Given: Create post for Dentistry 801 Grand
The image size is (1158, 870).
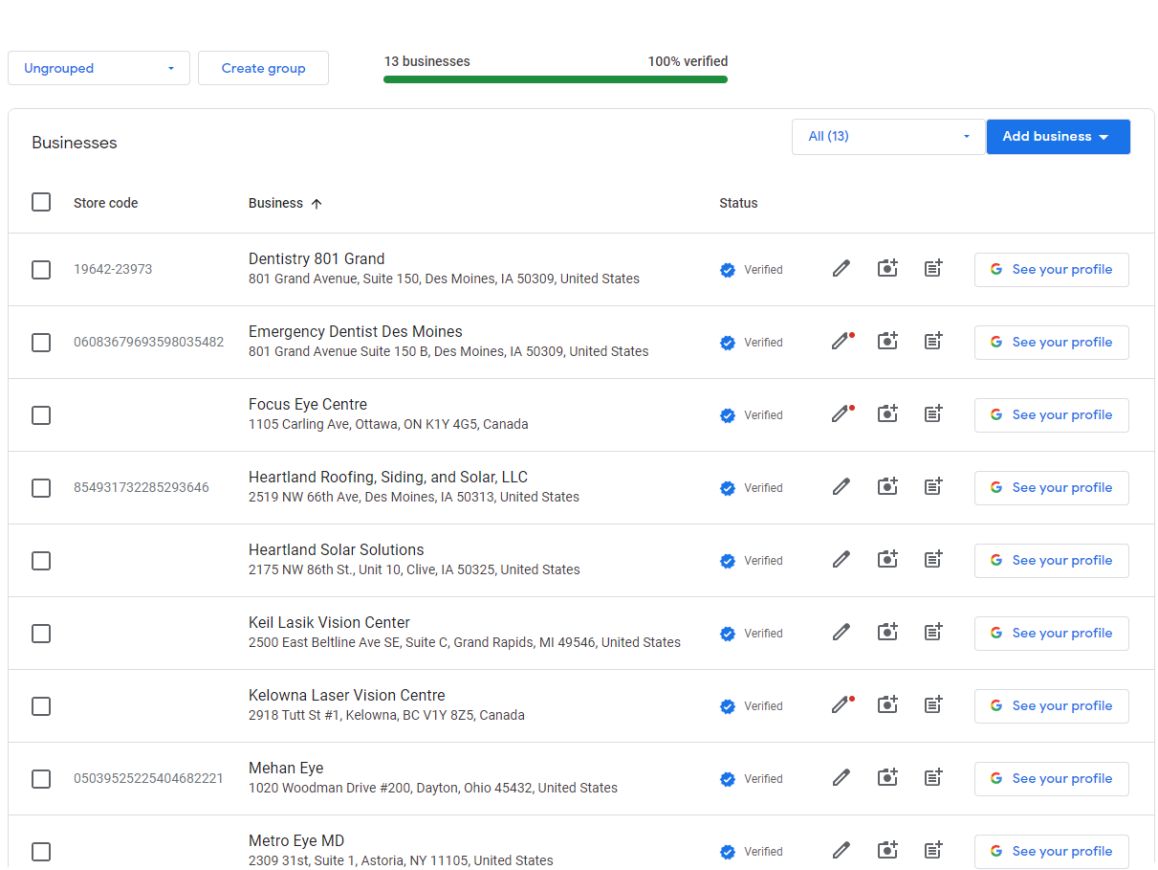Looking at the screenshot, I should coord(933,268).
